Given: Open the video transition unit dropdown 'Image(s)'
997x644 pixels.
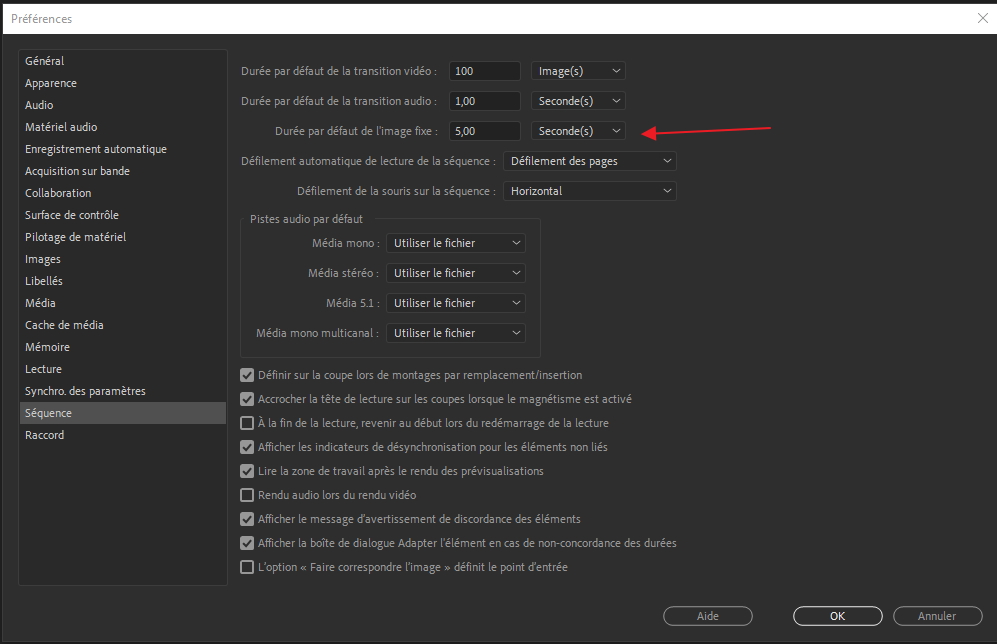Looking at the screenshot, I should 578,71.
